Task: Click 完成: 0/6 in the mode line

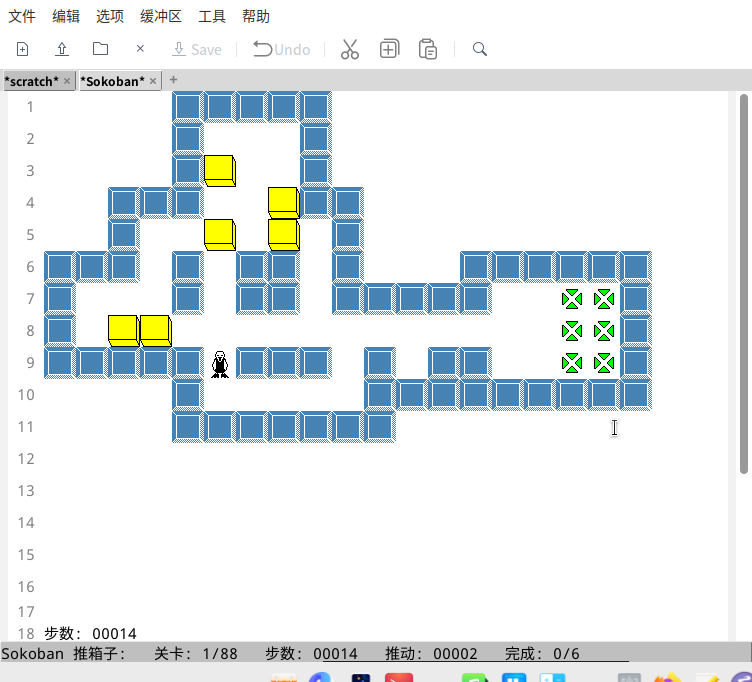Action: 542,654
